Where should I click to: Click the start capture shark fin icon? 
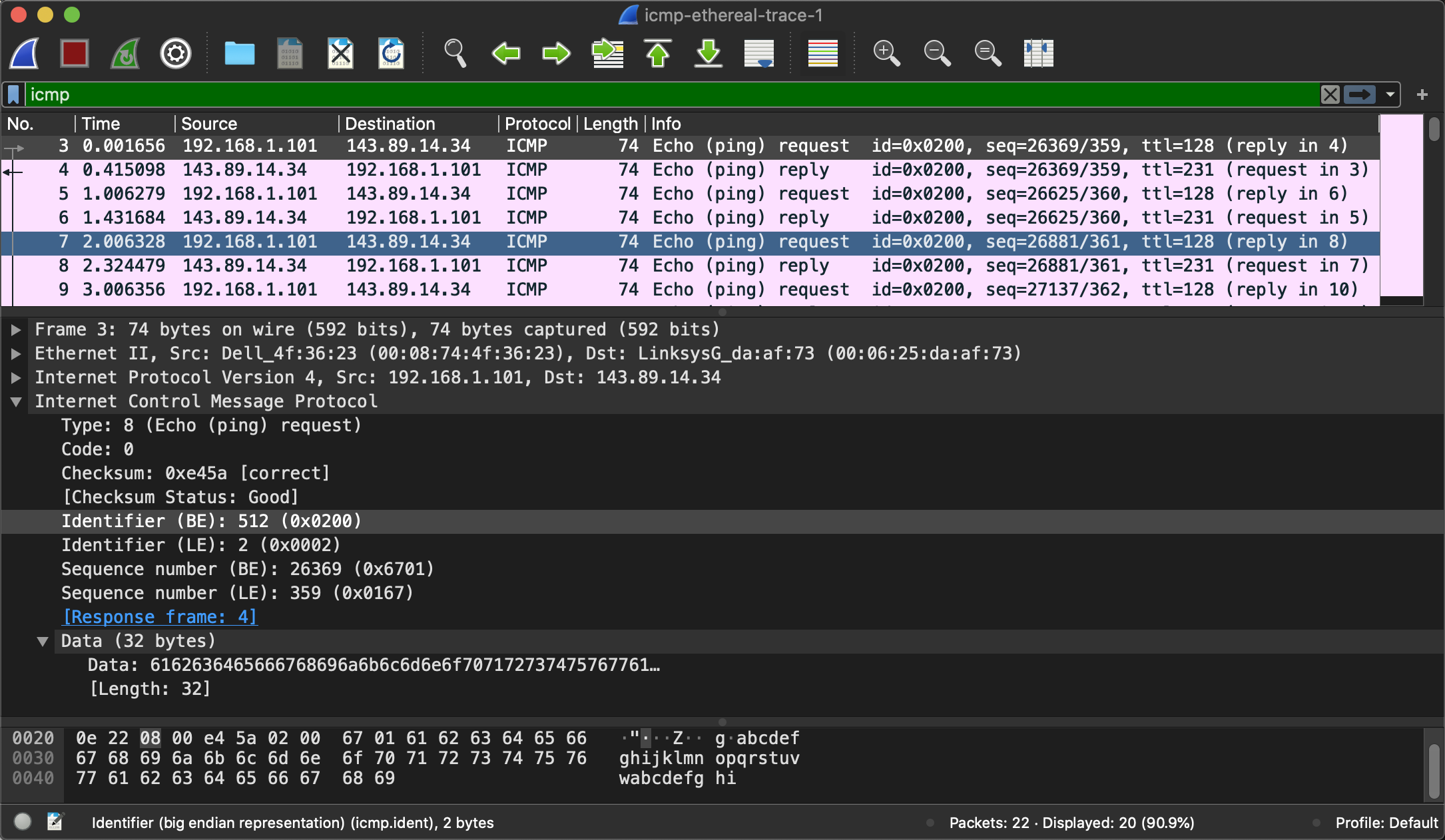pos(25,53)
